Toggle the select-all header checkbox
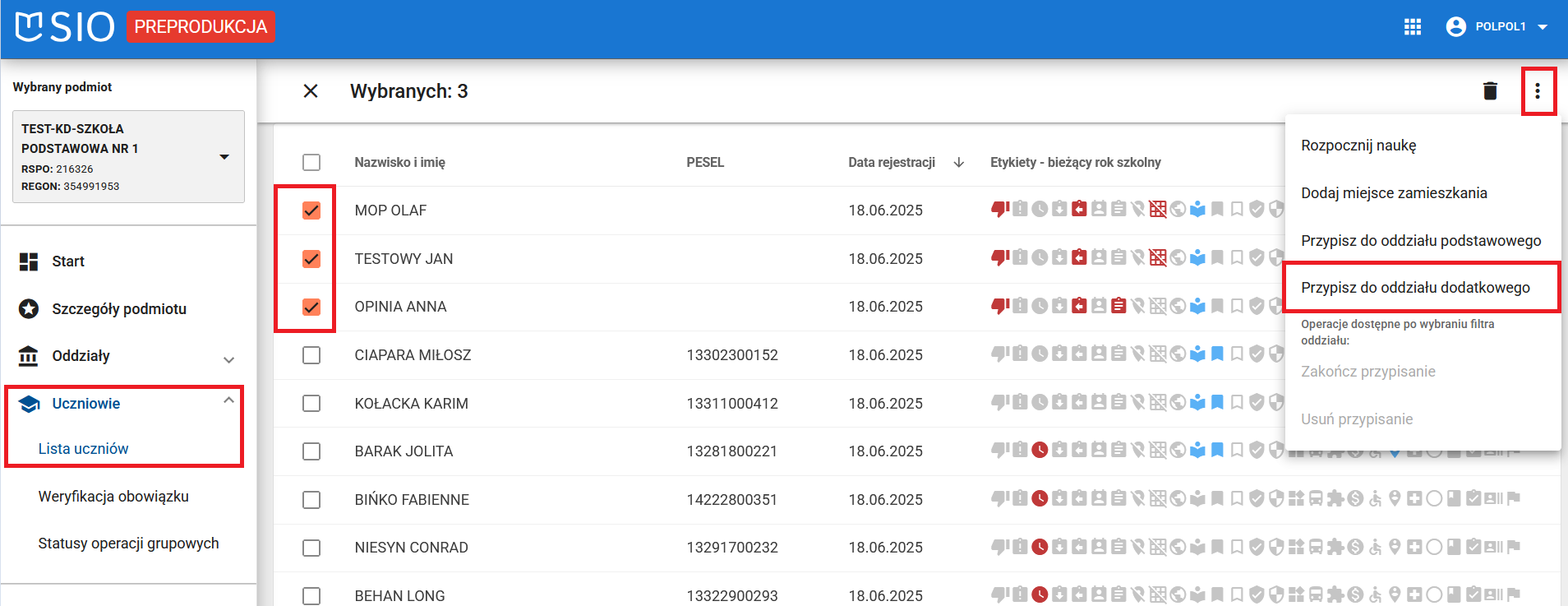Image resolution: width=1568 pixels, height=606 pixels. point(311,163)
